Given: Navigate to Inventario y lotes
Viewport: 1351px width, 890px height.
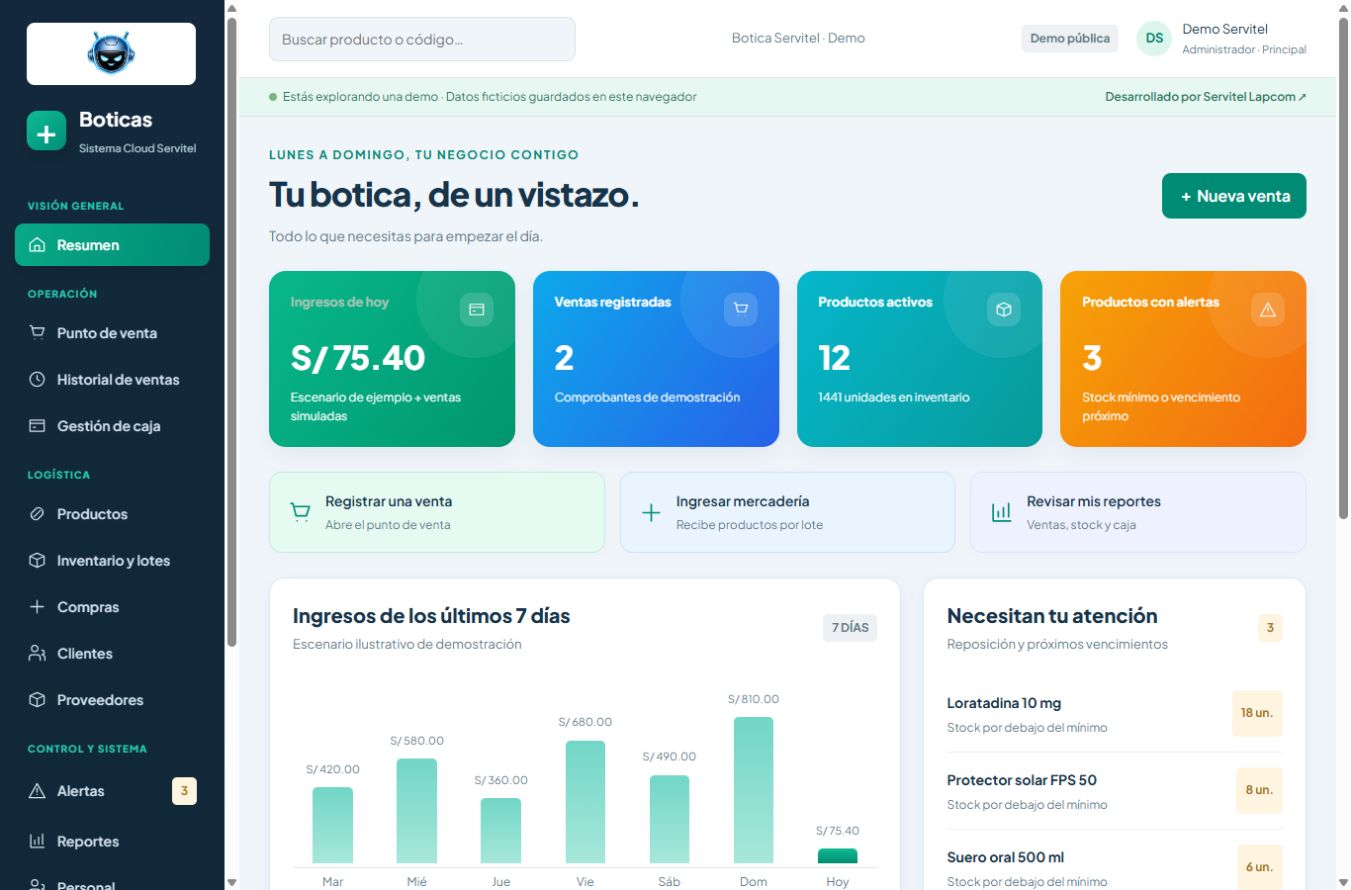Looking at the screenshot, I should click(112, 561).
